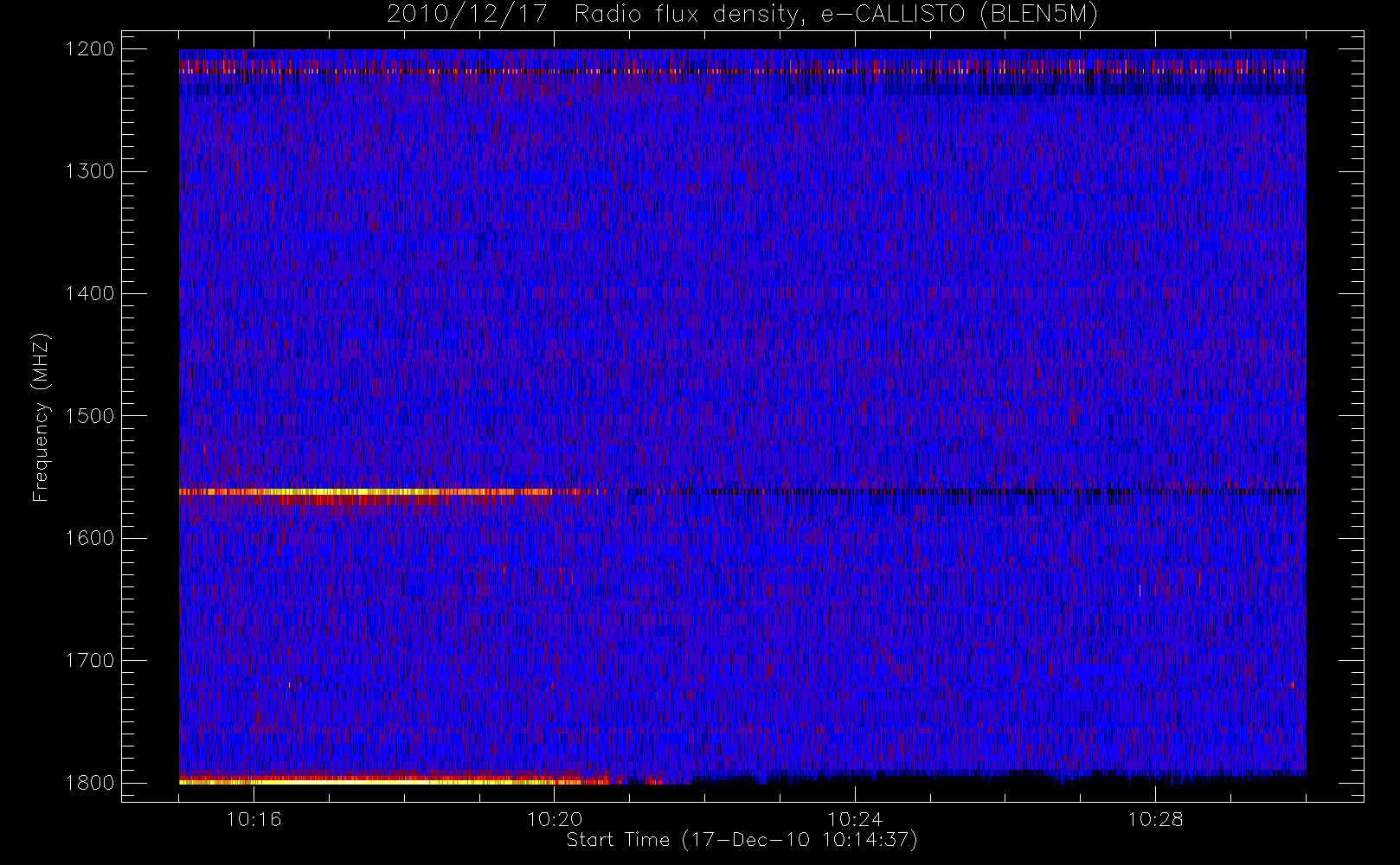Click the plot title "Radio flux density, e-CALLISTO (BLEN5M)"

tap(836, 15)
